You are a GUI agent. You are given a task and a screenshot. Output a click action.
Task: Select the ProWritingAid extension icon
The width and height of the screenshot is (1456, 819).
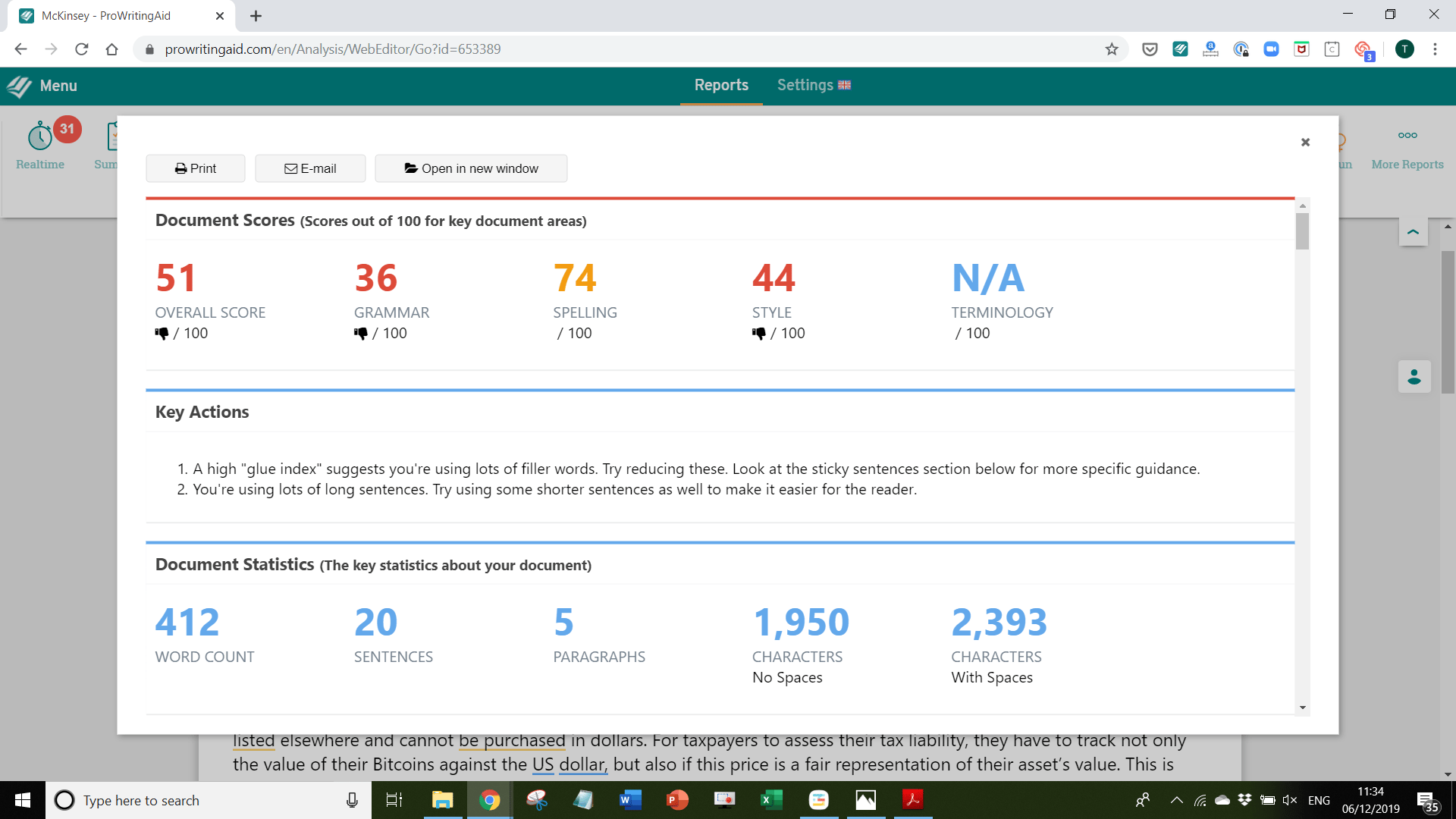1180,49
